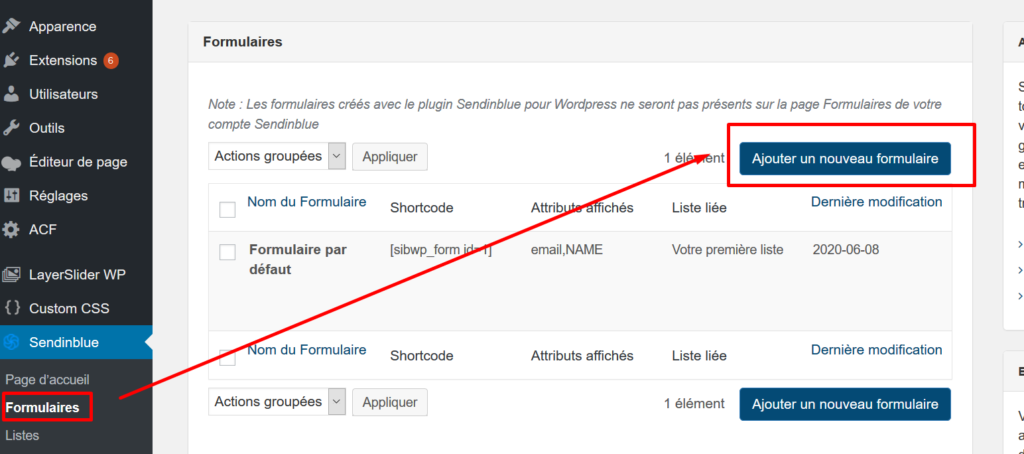1024x454 pixels.
Task: Click the top 1 élément count text
Action: pos(694,158)
